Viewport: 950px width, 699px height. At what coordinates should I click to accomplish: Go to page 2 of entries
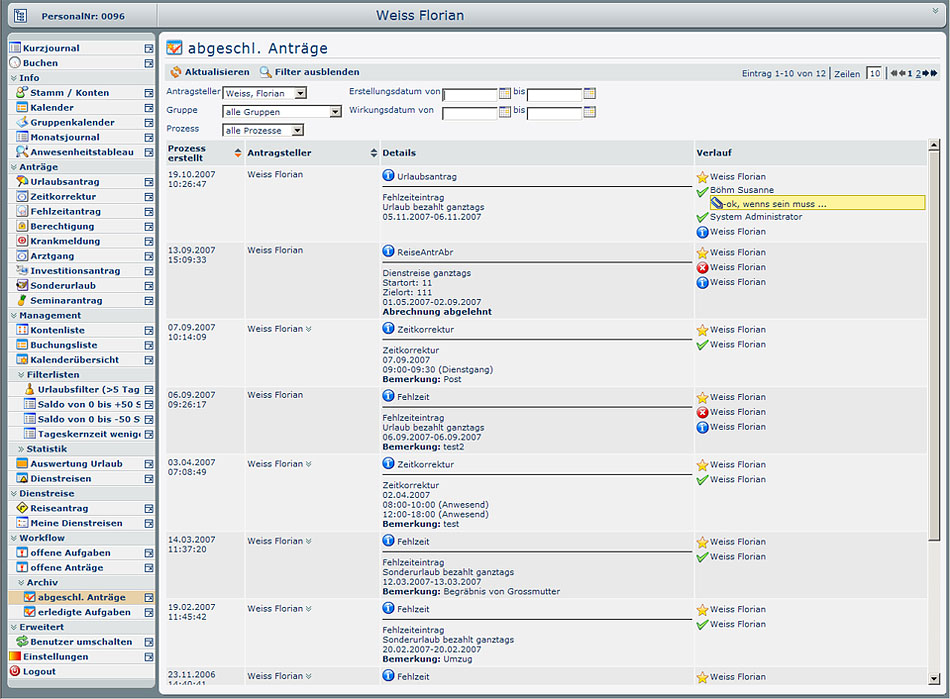pyautogui.click(x=918, y=73)
